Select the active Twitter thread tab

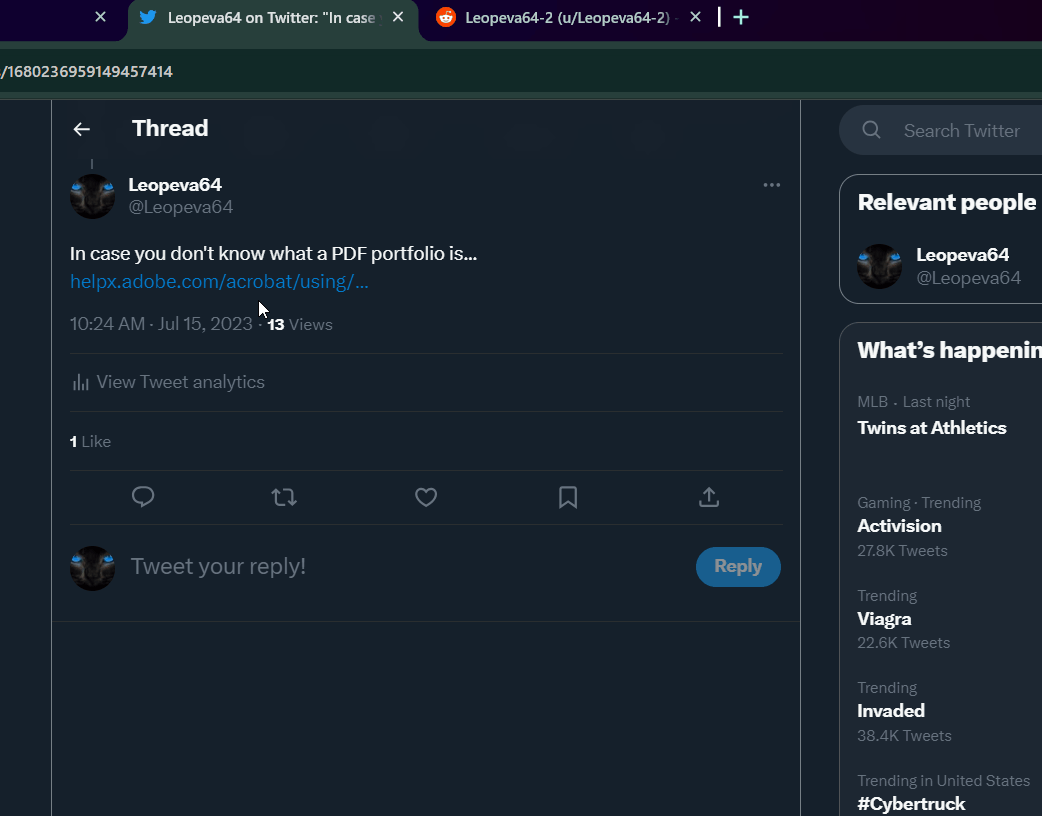click(x=270, y=17)
